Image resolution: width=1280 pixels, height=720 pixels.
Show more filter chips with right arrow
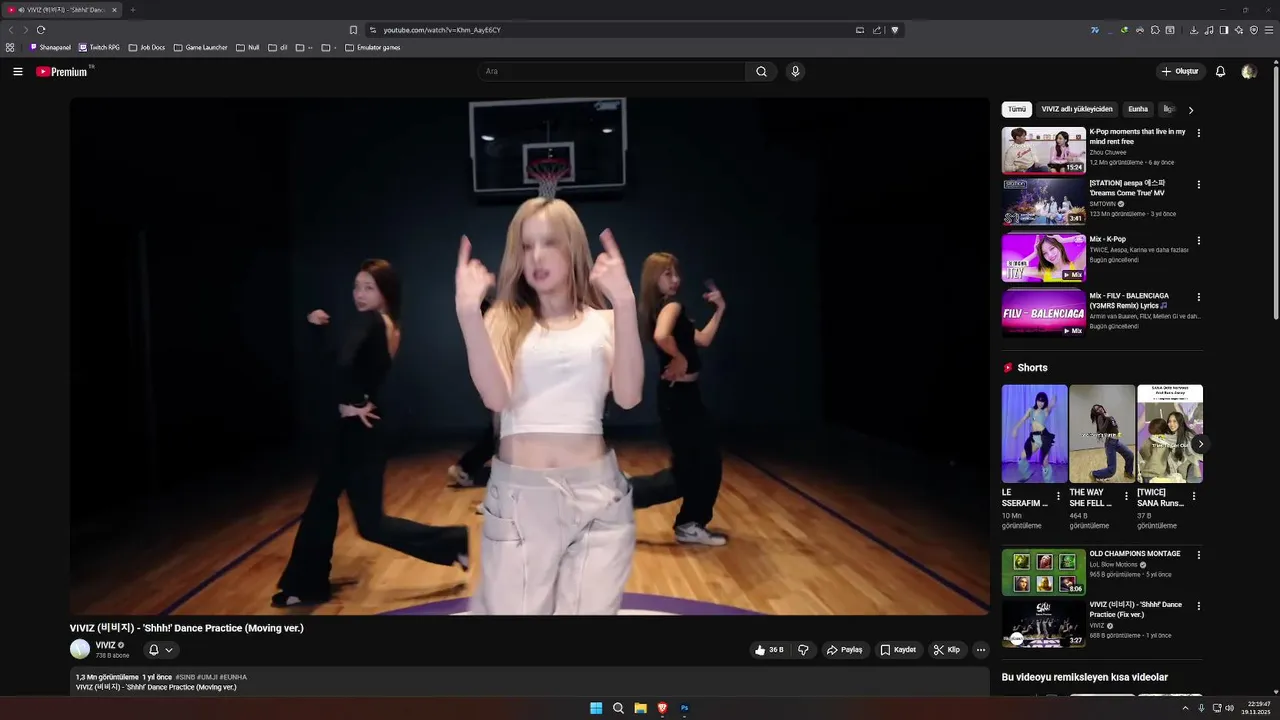(1191, 110)
